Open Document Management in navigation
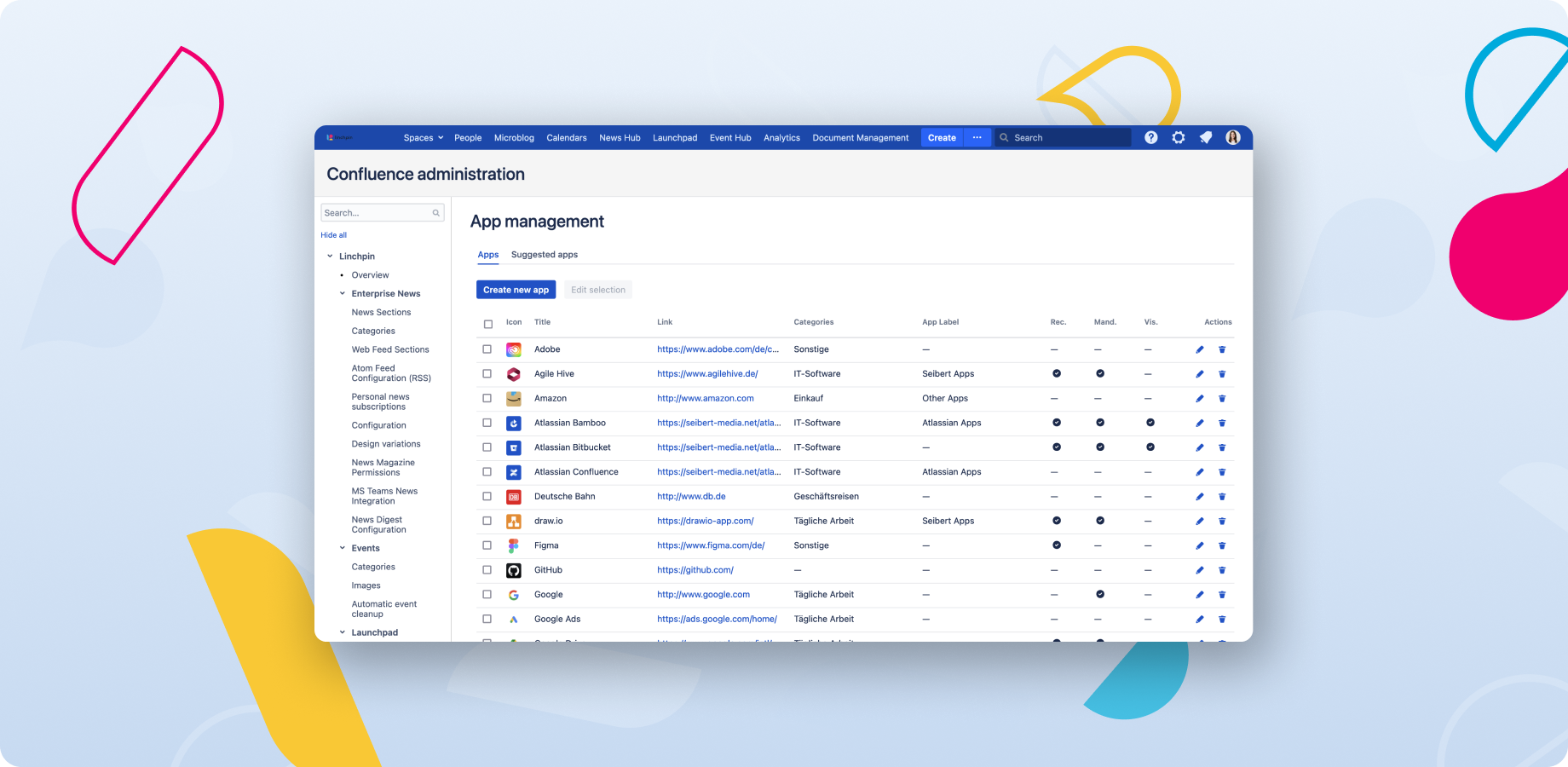 pyautogui.click(x=861, y=138)
